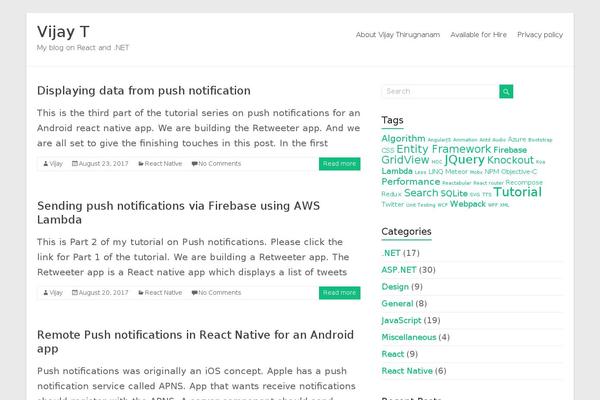Open the Miscellaneous category
Screen dimensions: 600x400
click(409, 337)
